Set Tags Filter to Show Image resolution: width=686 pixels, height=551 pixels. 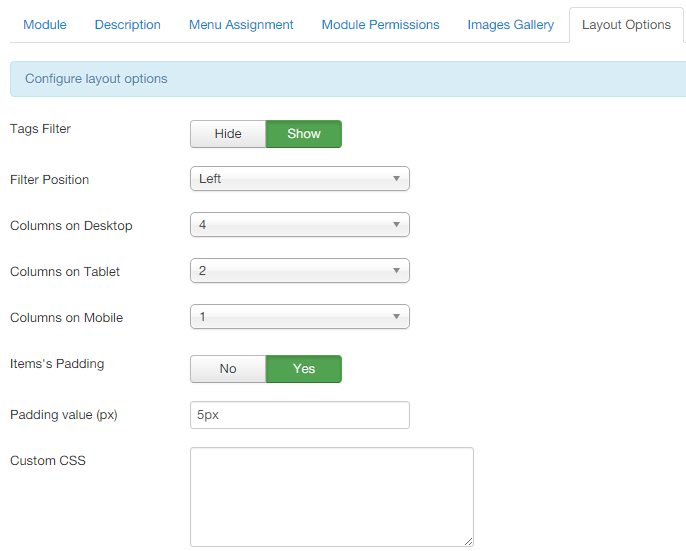[x=304, y=134]
